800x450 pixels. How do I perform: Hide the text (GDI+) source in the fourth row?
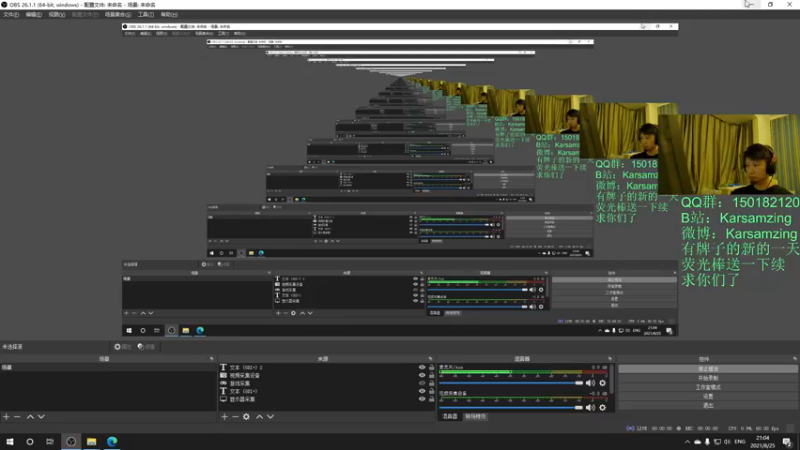coord(422,391)
